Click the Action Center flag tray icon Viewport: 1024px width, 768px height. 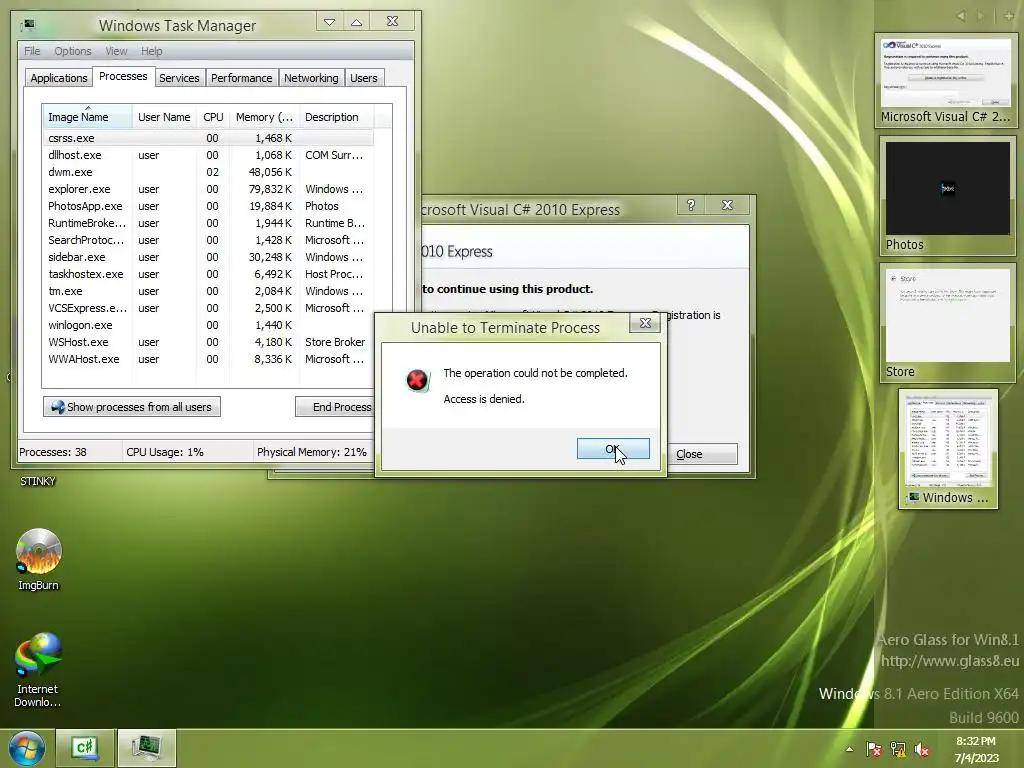[874, 749]
